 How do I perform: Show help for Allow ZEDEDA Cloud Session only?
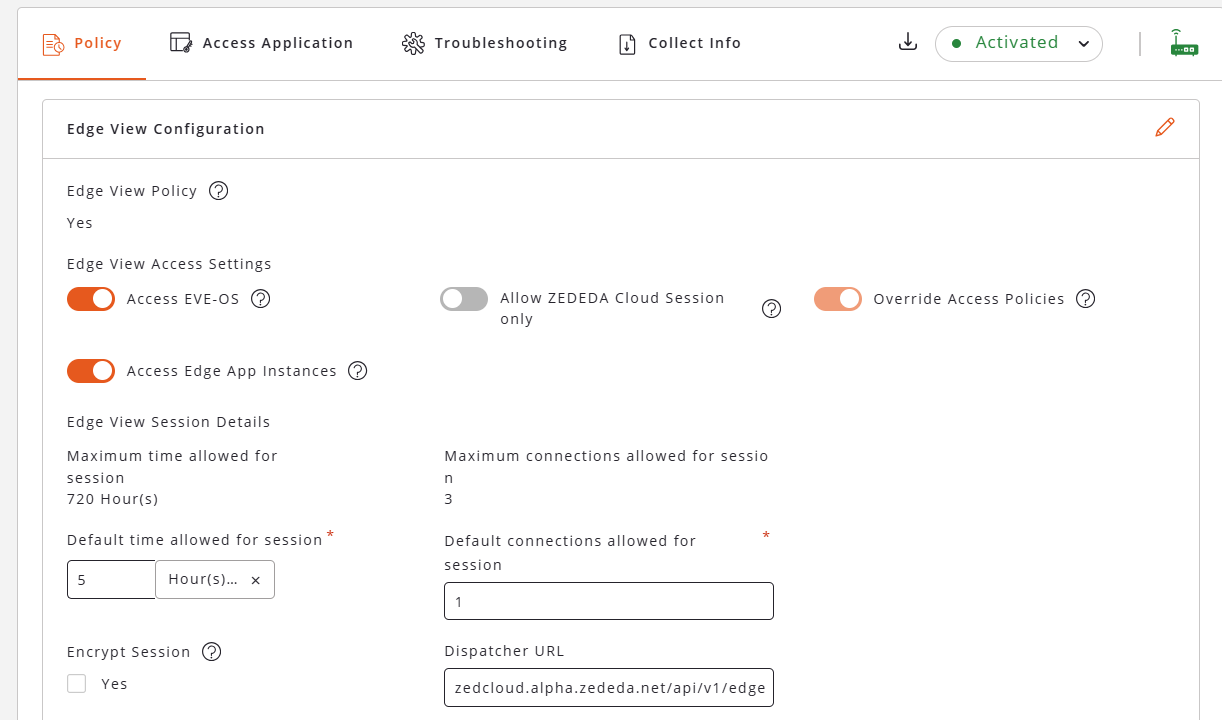[771, 309]
